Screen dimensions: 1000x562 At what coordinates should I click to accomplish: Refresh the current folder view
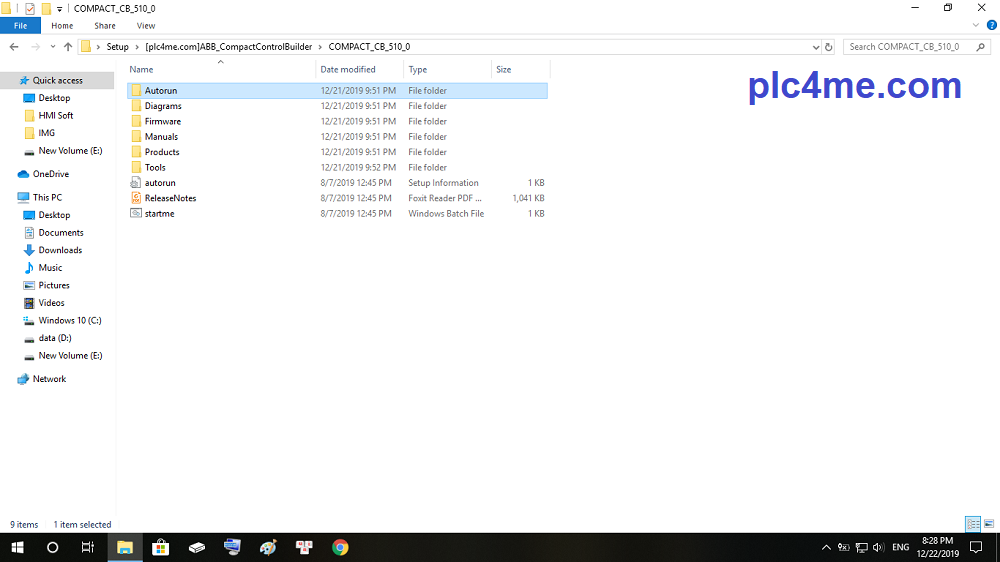pos(828,47)
